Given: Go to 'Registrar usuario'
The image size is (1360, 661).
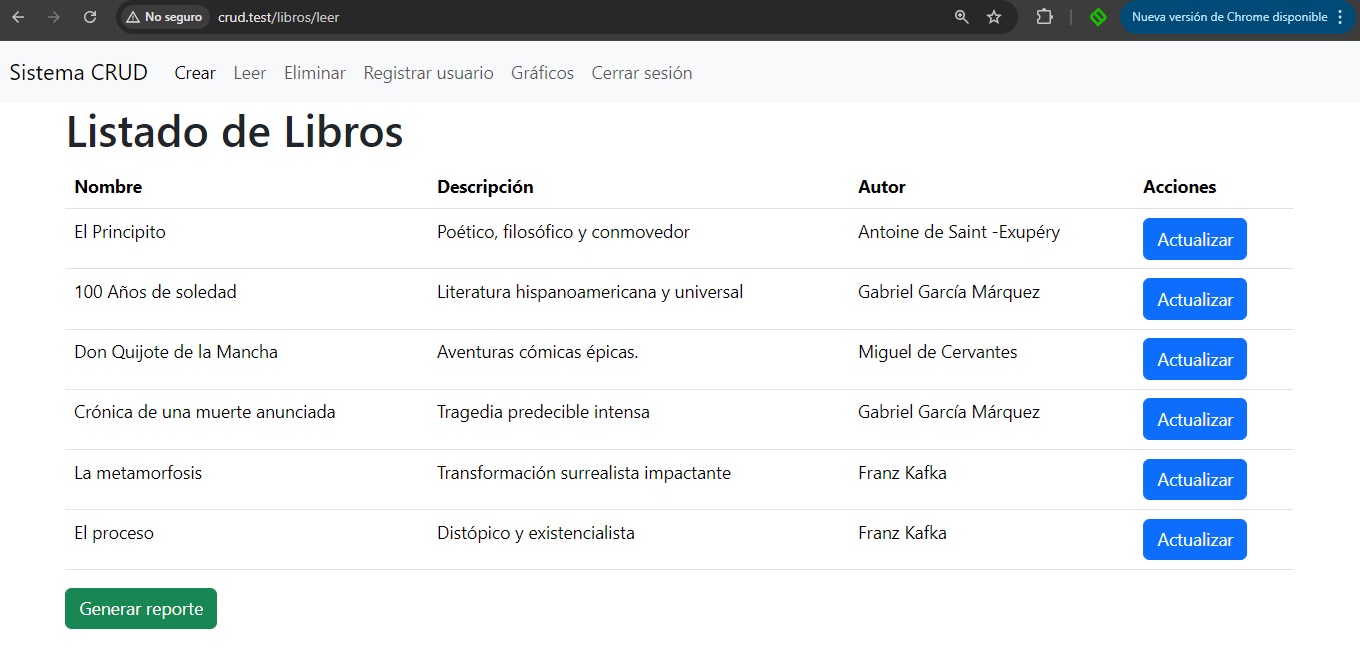Looking at the screenshot, I should (428, 72).
